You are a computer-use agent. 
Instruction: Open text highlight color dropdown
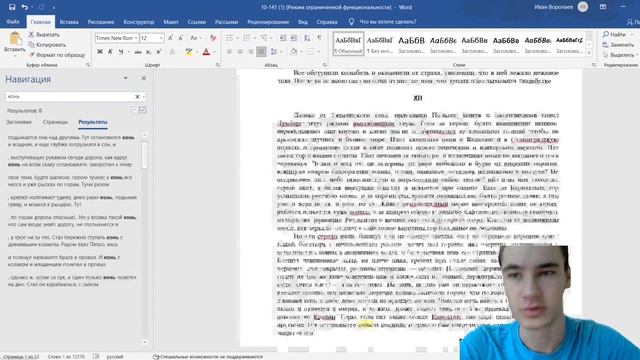196,52
